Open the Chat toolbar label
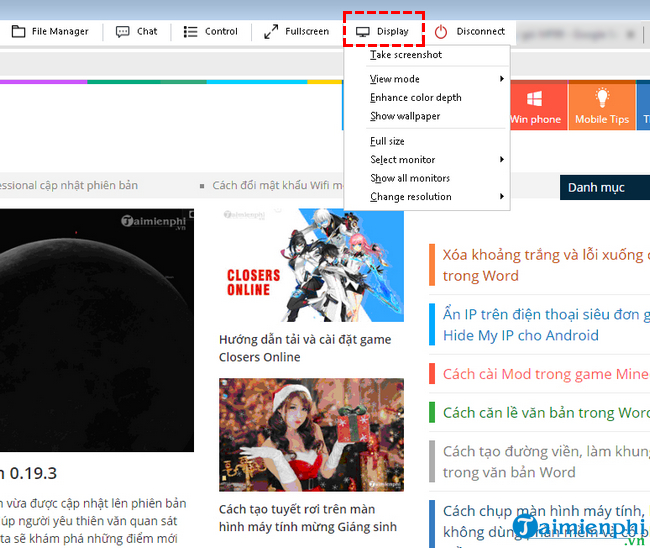The height and width of the screenshot is (548, 650). point(147,32)
